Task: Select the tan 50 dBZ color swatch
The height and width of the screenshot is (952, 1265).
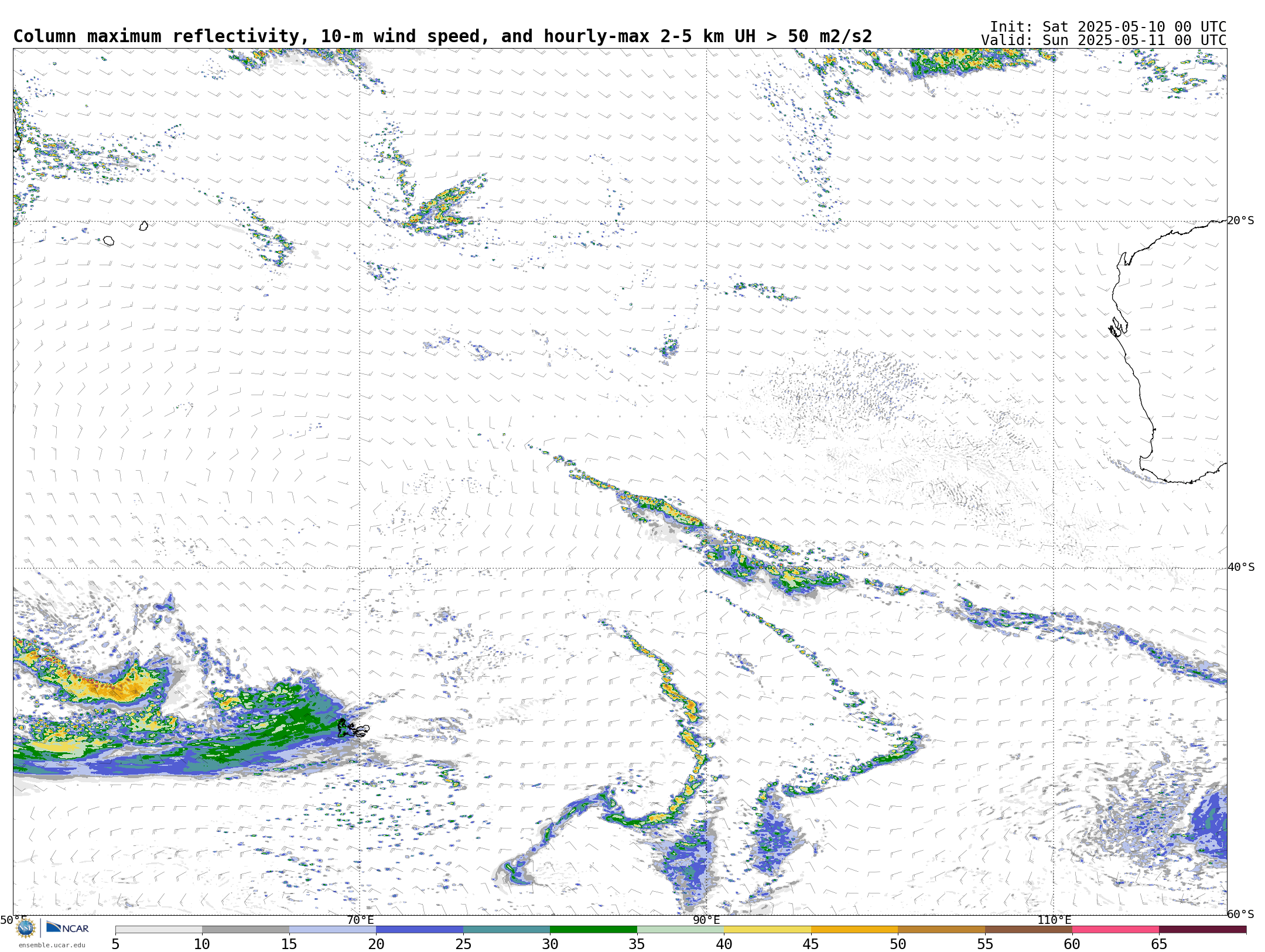Action: tap(941, 930)
